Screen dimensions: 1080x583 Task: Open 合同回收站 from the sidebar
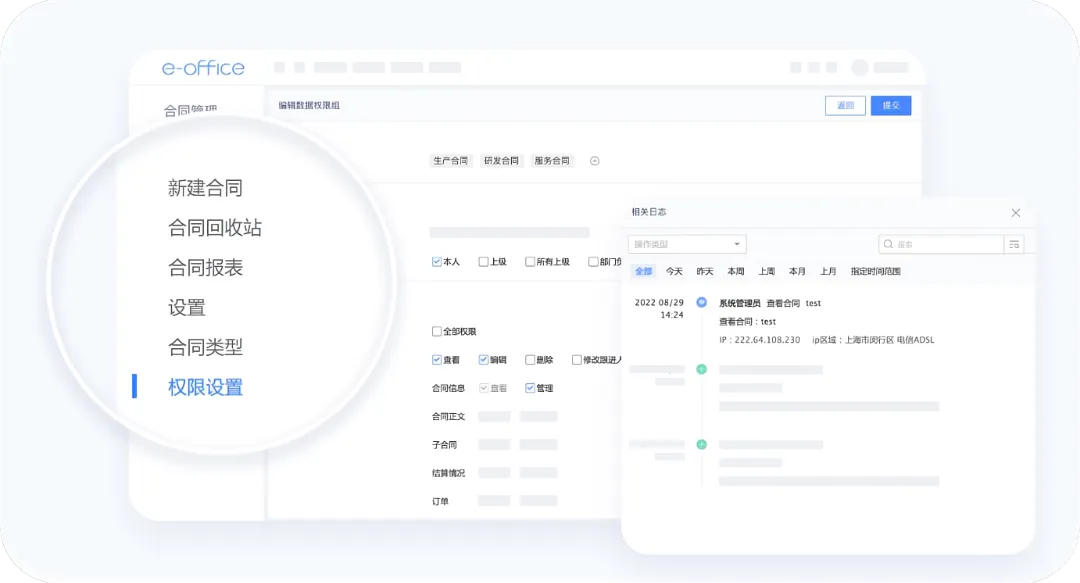pos(215,228)
